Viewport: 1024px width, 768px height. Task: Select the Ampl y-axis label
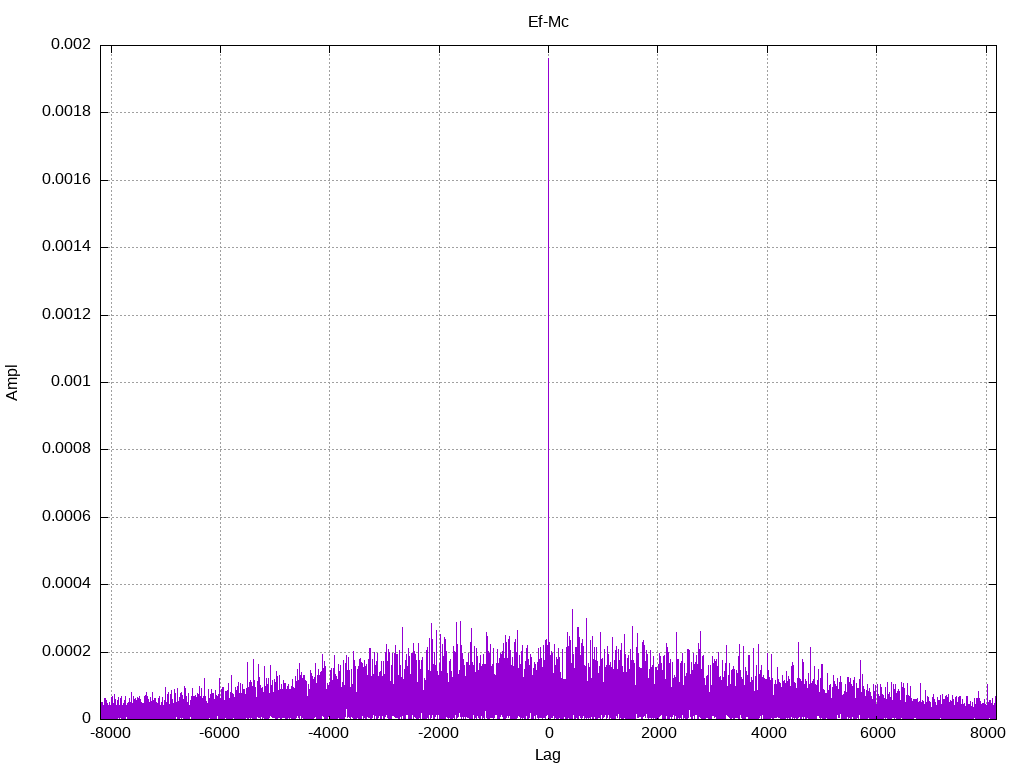point(12,382)
